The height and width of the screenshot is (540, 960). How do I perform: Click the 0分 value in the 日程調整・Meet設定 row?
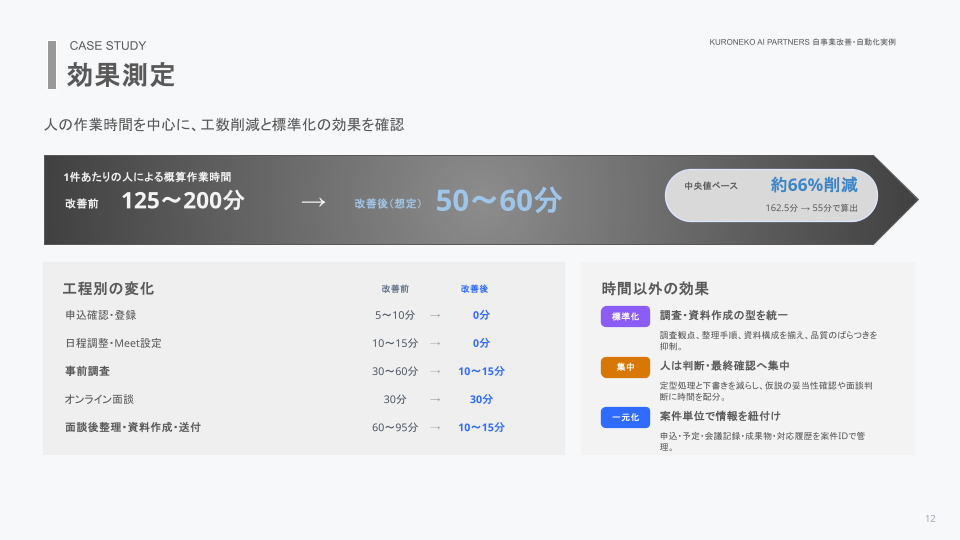click(x=481, y=343)
